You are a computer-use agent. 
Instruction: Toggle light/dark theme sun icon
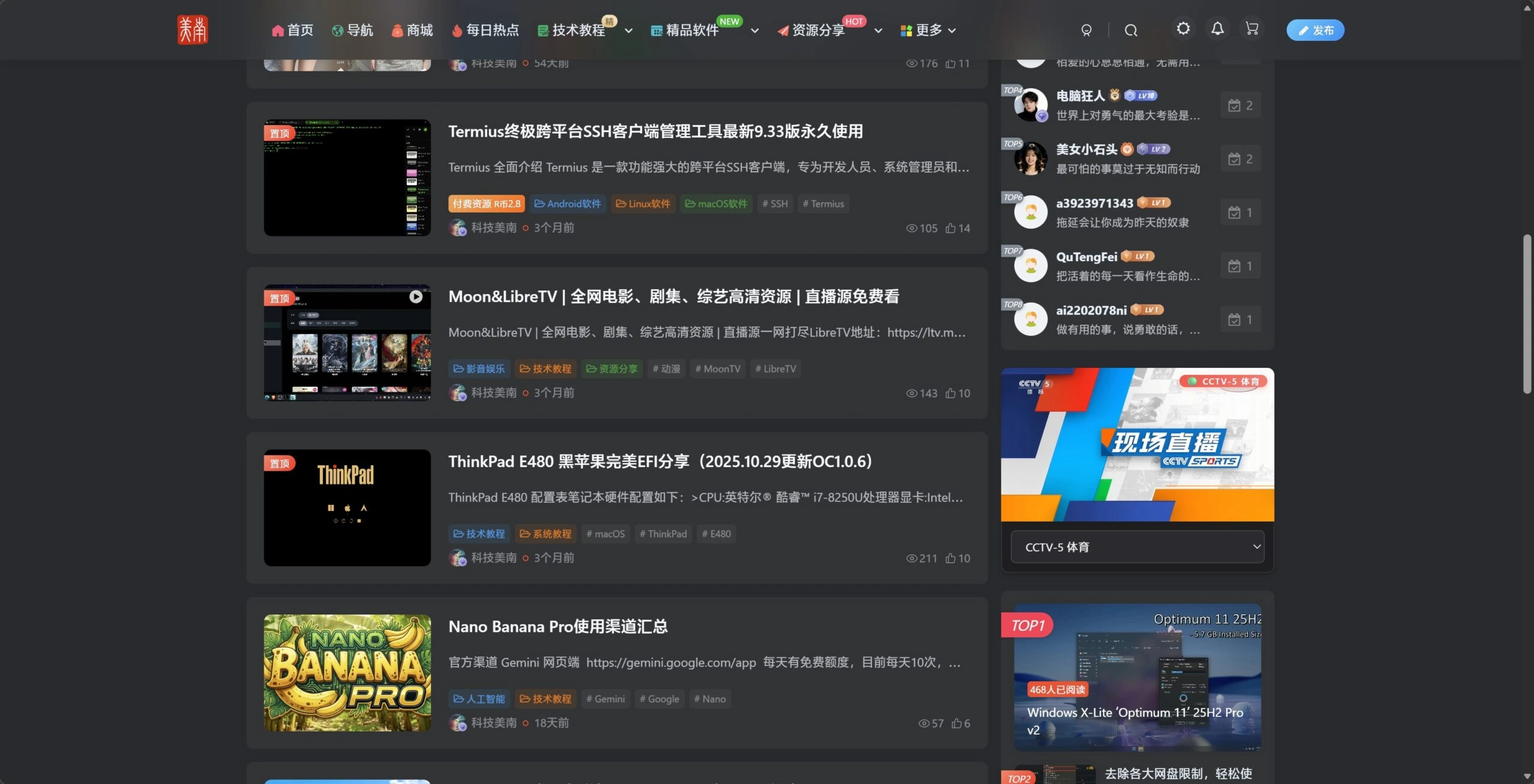[x=1183, y=28]
